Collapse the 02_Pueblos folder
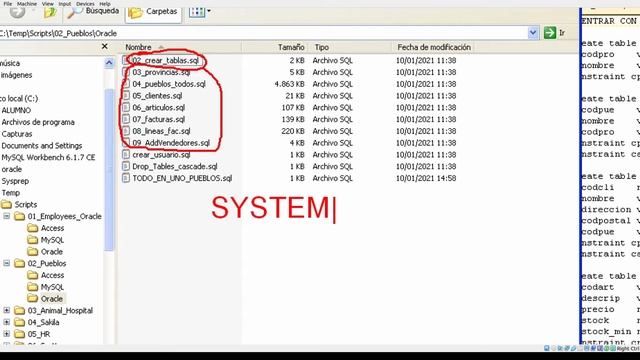 pyautogui.click(x=7, y=263)
